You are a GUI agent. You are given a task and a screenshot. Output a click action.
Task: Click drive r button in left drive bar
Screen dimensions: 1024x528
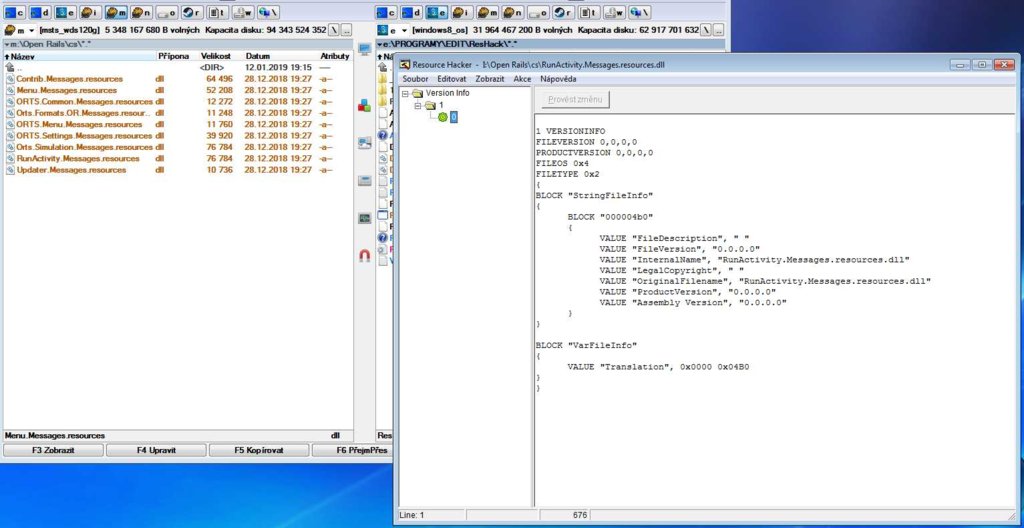(190, 13)
